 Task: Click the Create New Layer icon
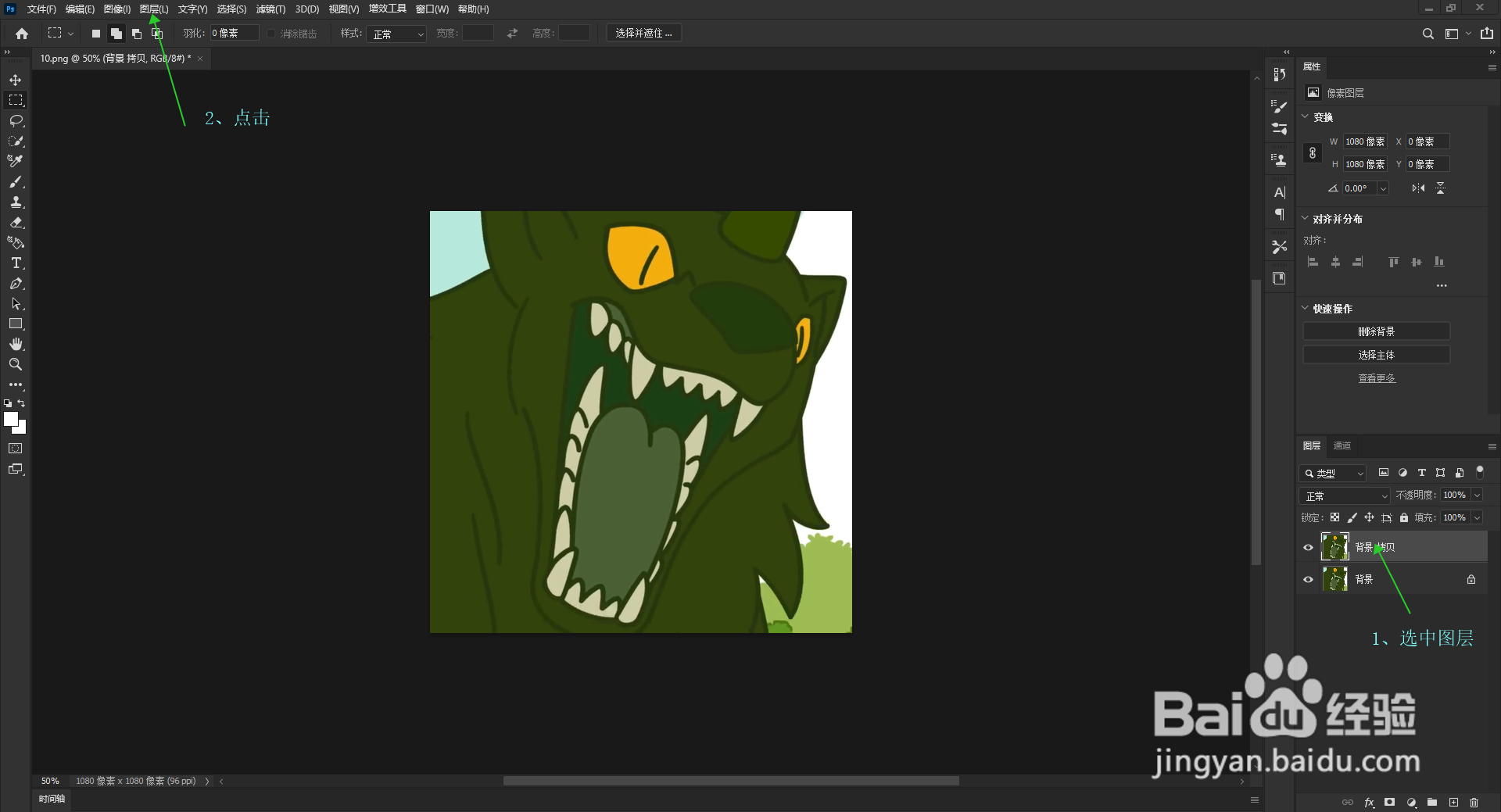pos(1453,802)
